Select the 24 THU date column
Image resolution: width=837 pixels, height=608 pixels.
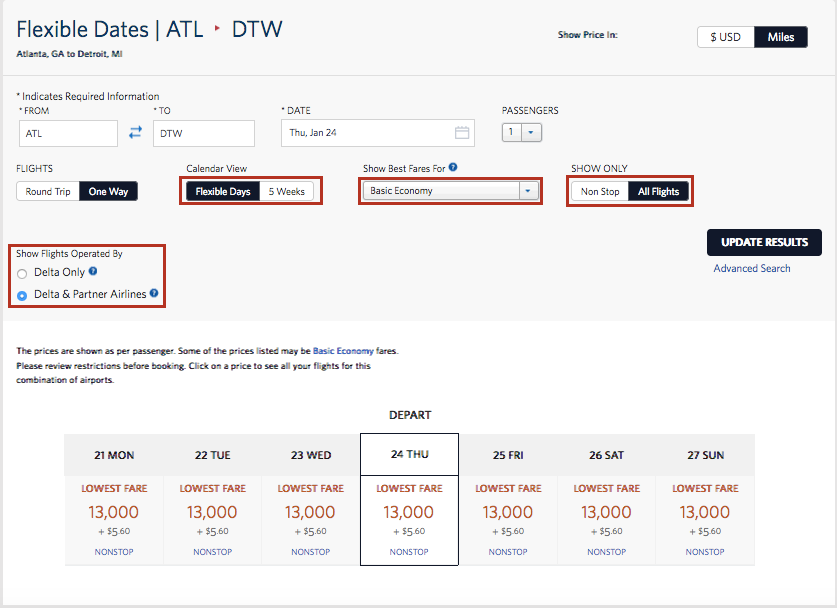tap(409, 454)
